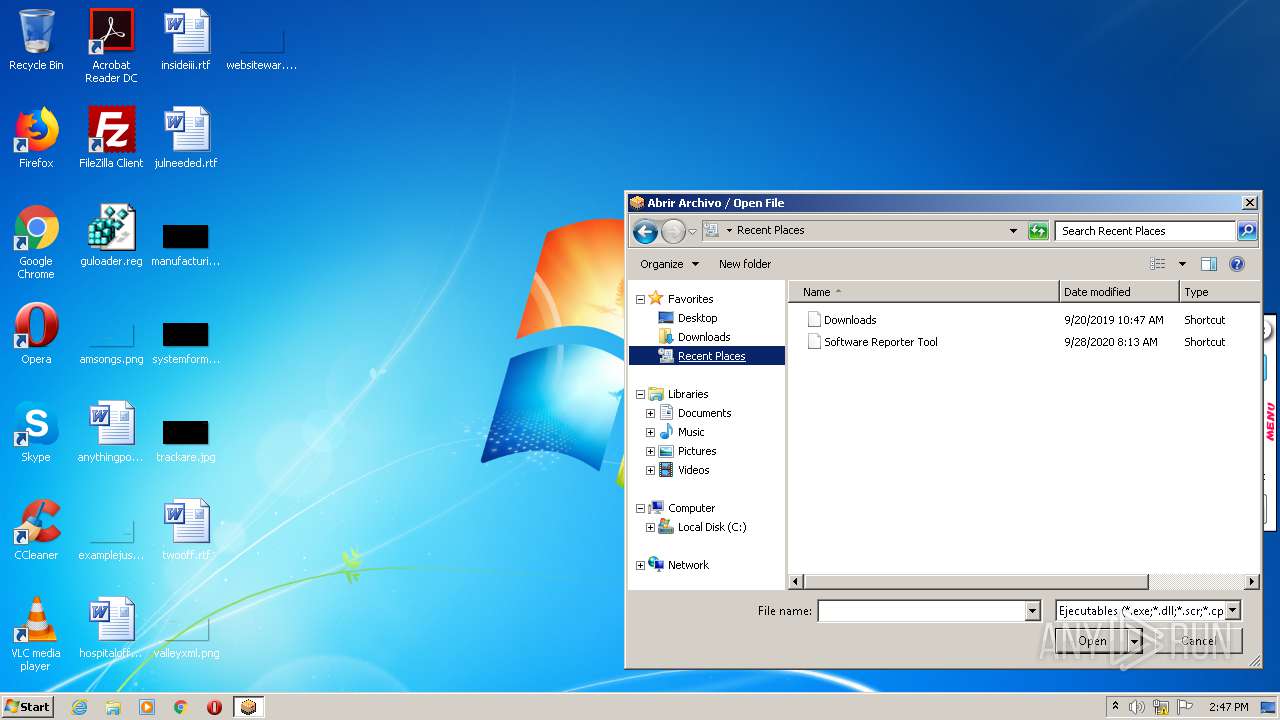Select Downloads under Favorites
Screen dimensions: 1280x720
tap(704, 337)
